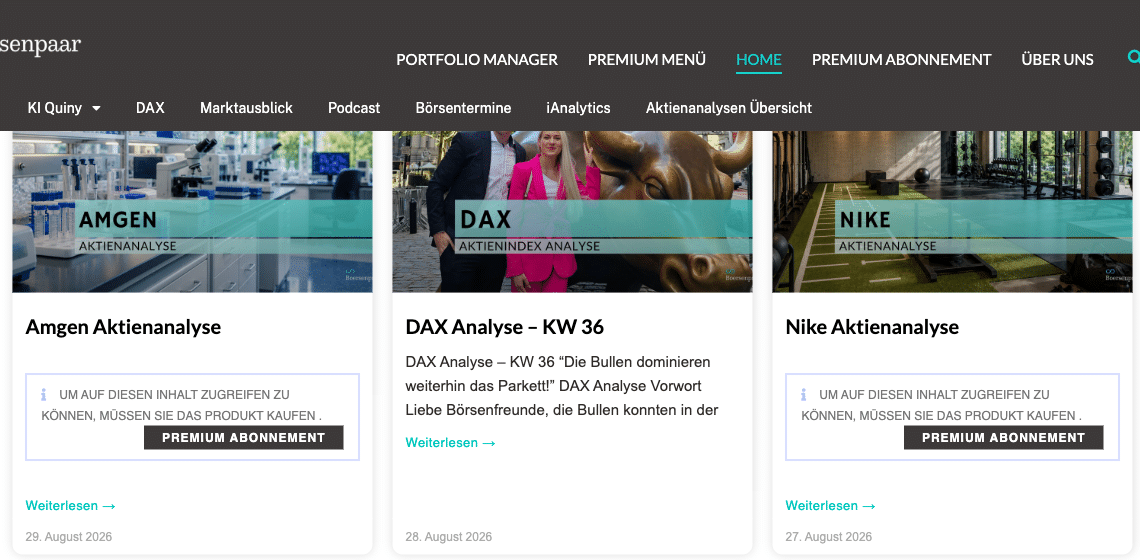Go to Premium Menü

pos(646,60)
